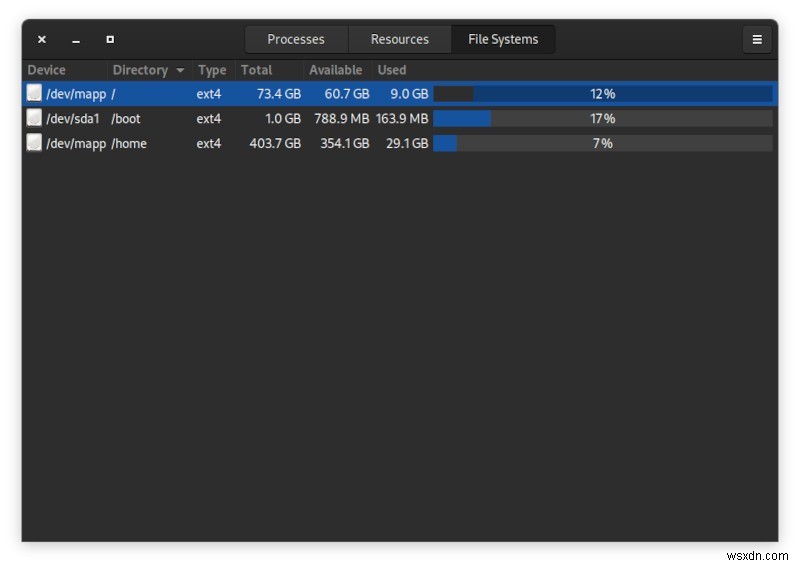The height and width of the screenshot is (566, 800).
Task: Click the 403.7 GB total value
Action: [x=275, y=143]
